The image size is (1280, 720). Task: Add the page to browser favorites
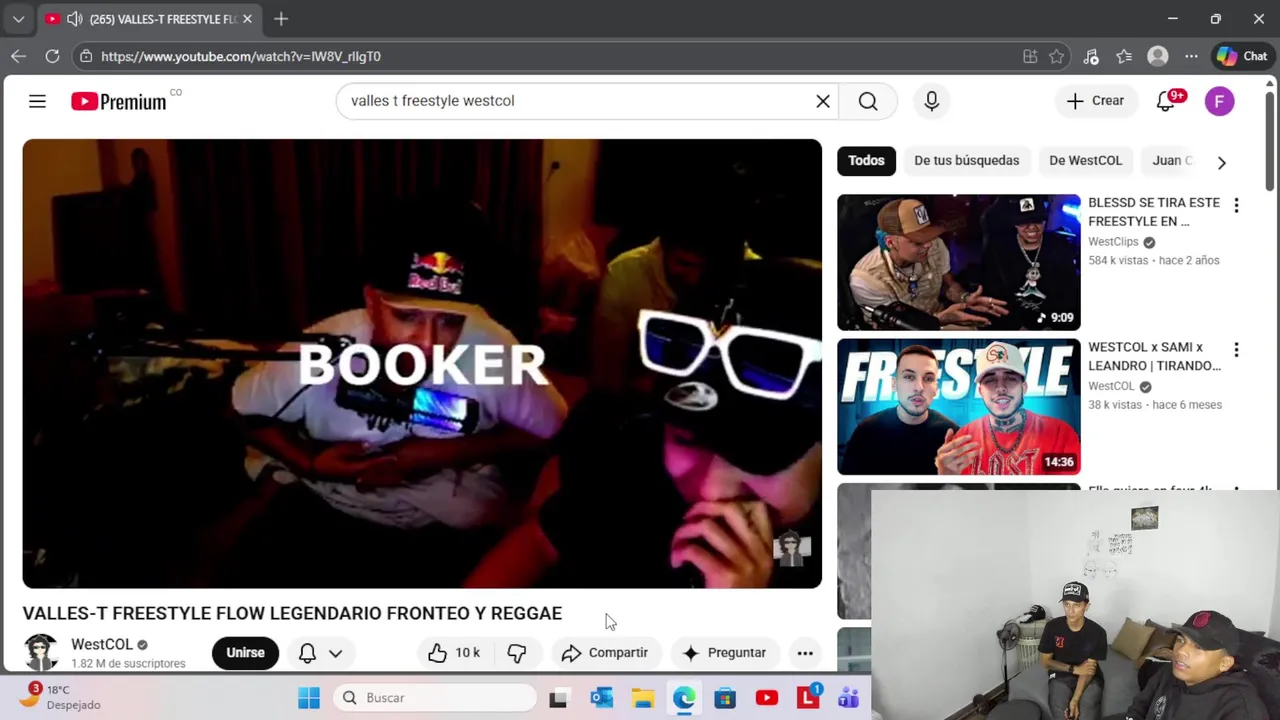1057,57
